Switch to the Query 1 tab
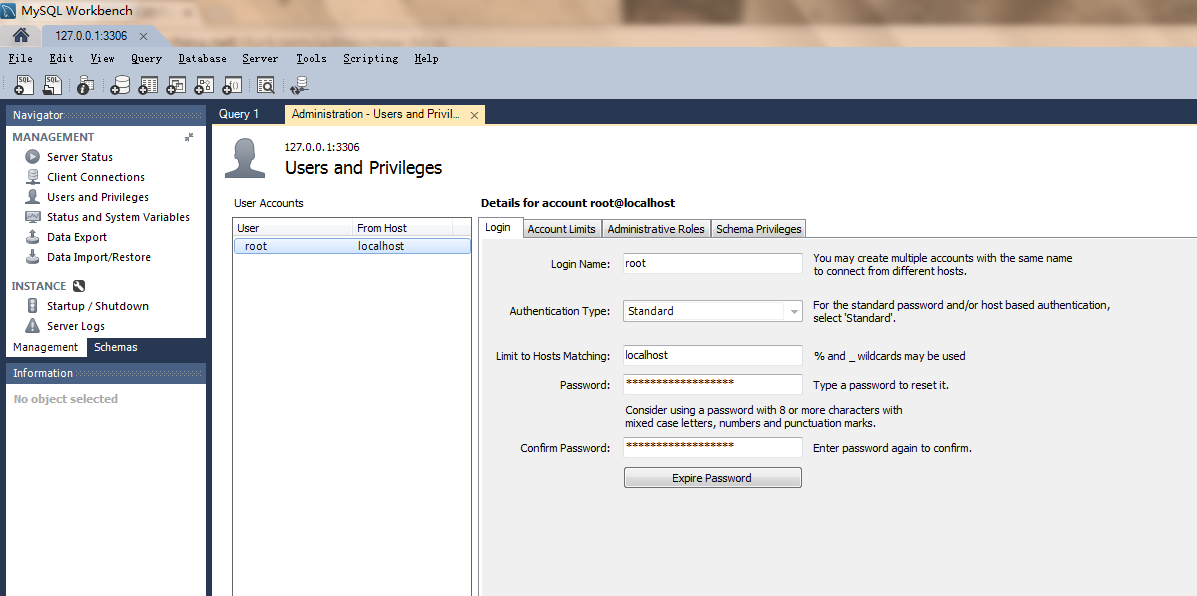This screenshot has height=596, width=1197. click(x=239, y=114)
